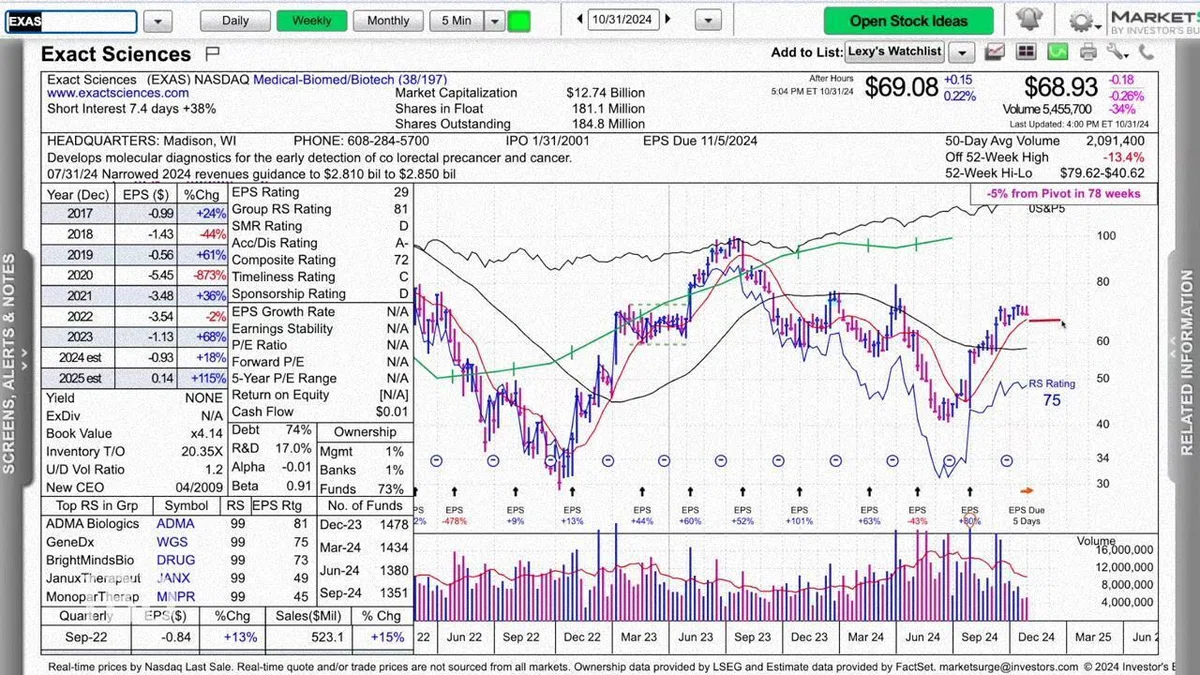Open the Screens, Alerts & Notes side panel

click(x=10, y=362)
